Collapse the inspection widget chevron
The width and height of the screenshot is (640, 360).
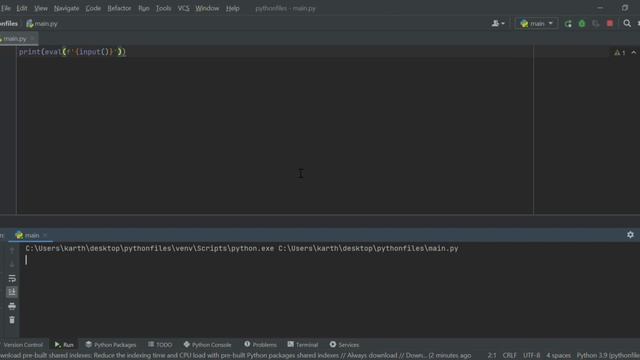coord(633,53)
